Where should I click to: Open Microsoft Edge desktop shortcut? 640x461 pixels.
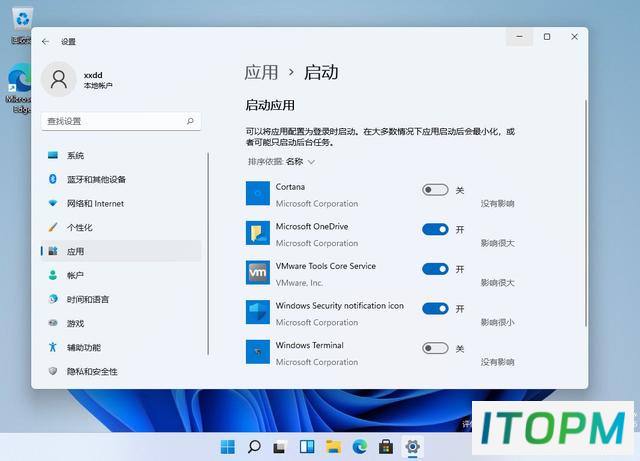19,89
